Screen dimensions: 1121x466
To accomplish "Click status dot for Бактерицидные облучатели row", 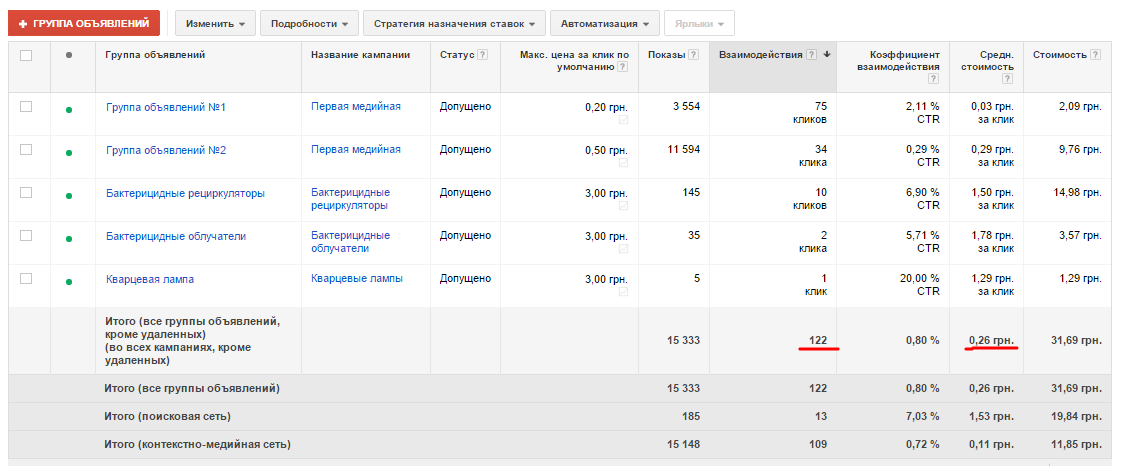I will click(x=69, y=239).
